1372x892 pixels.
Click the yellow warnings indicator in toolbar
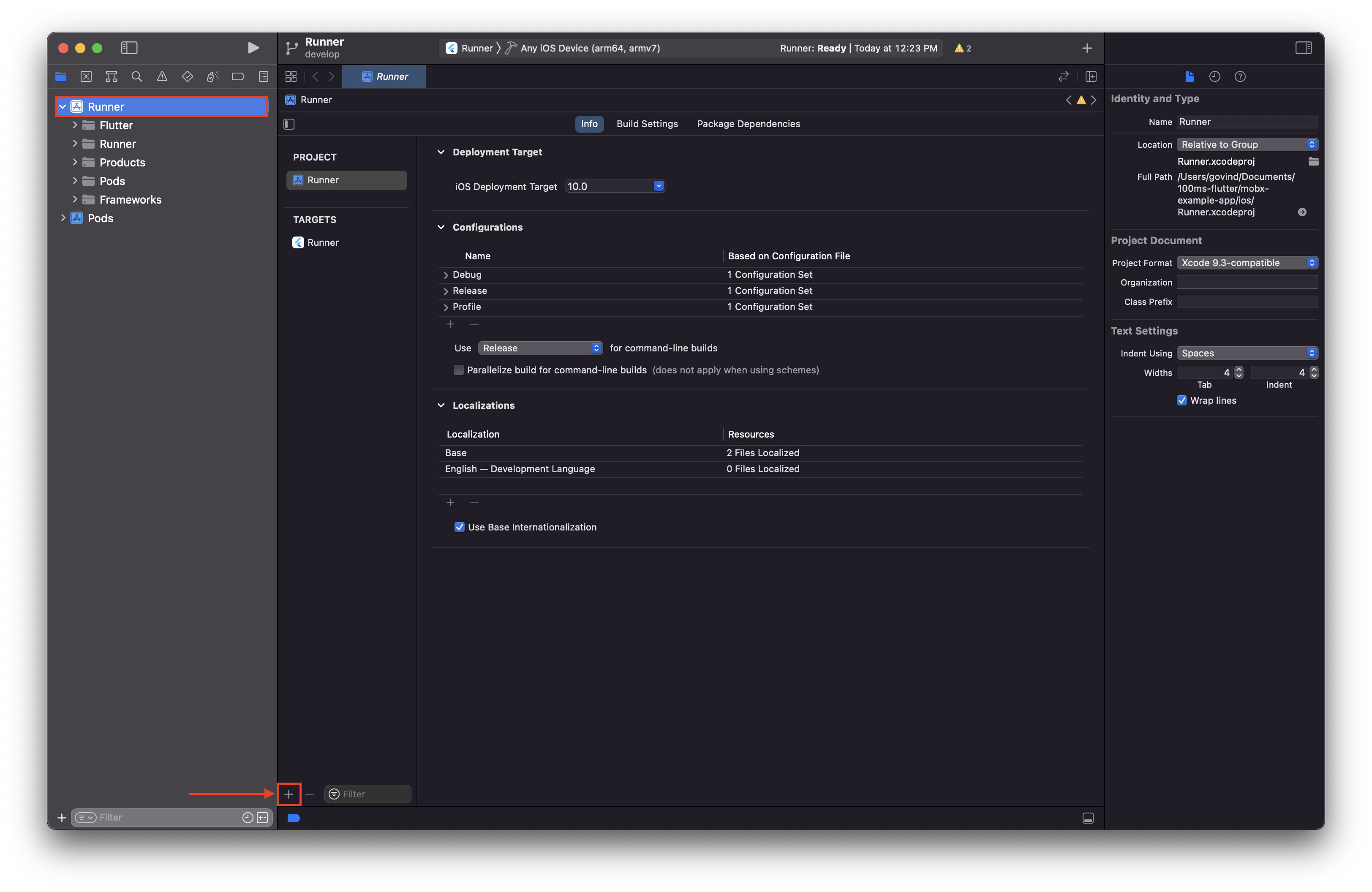tap(963, 49)
